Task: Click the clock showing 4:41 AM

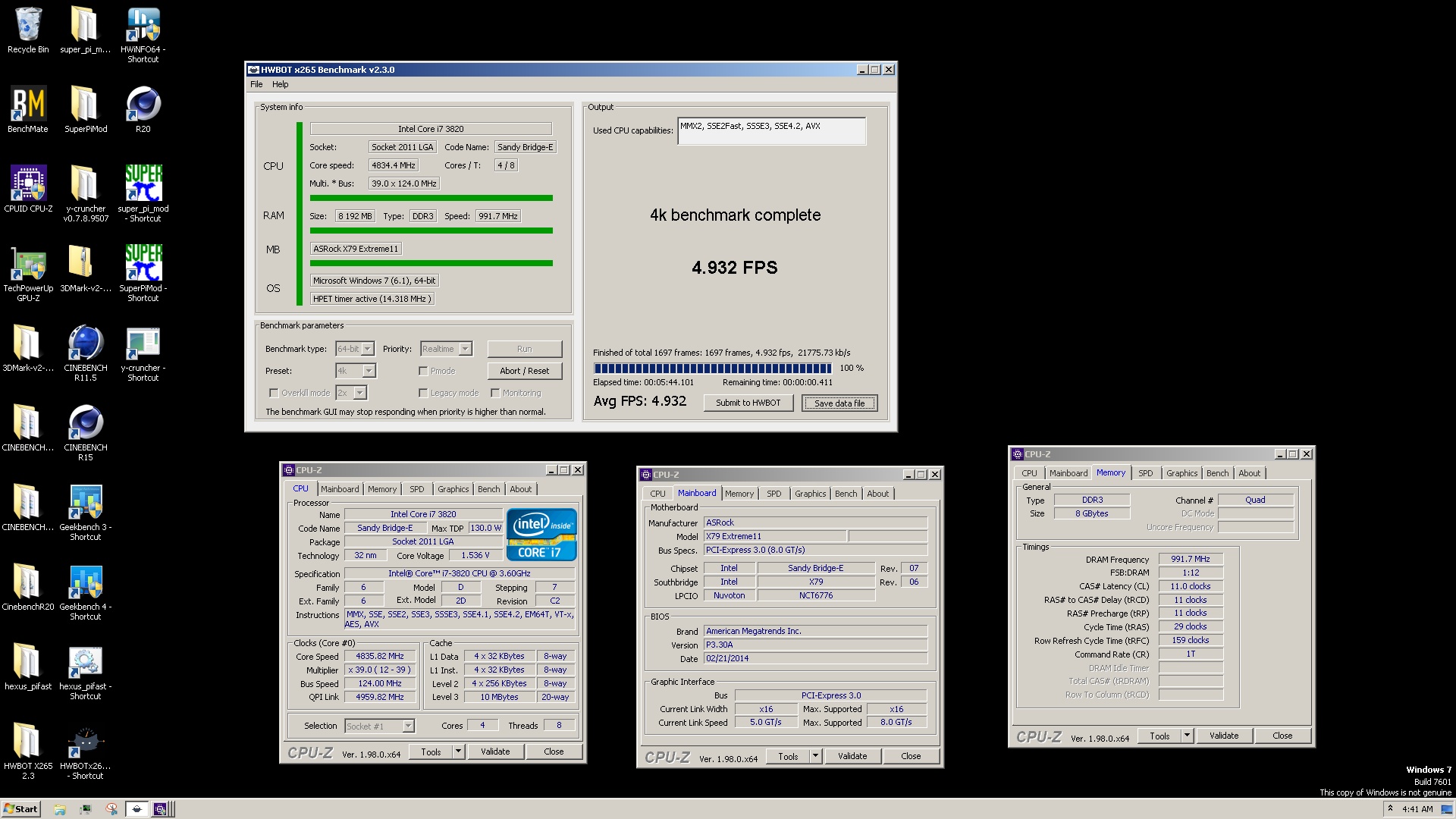Action: coord(1417,809)
